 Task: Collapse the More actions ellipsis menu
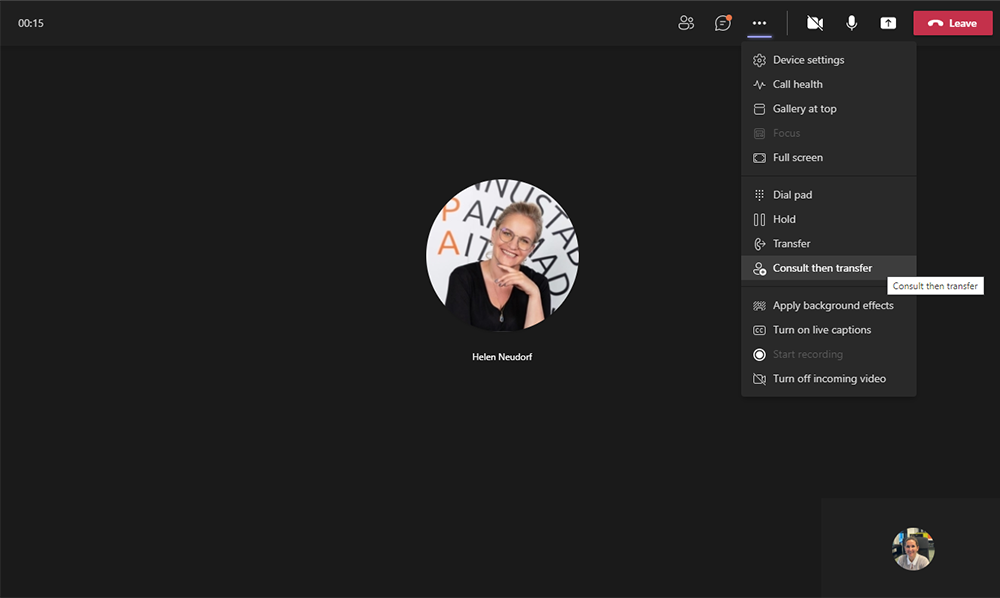(x=760, y=23)
